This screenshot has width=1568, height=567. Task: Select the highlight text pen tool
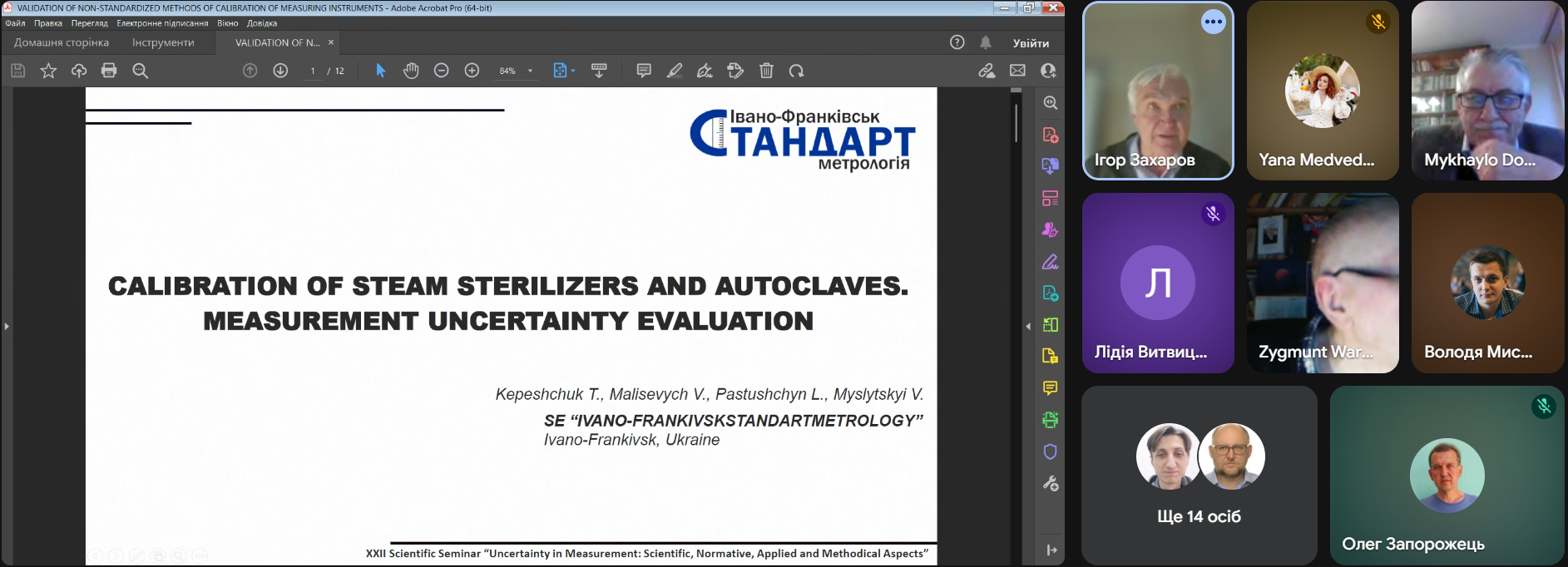675,71
